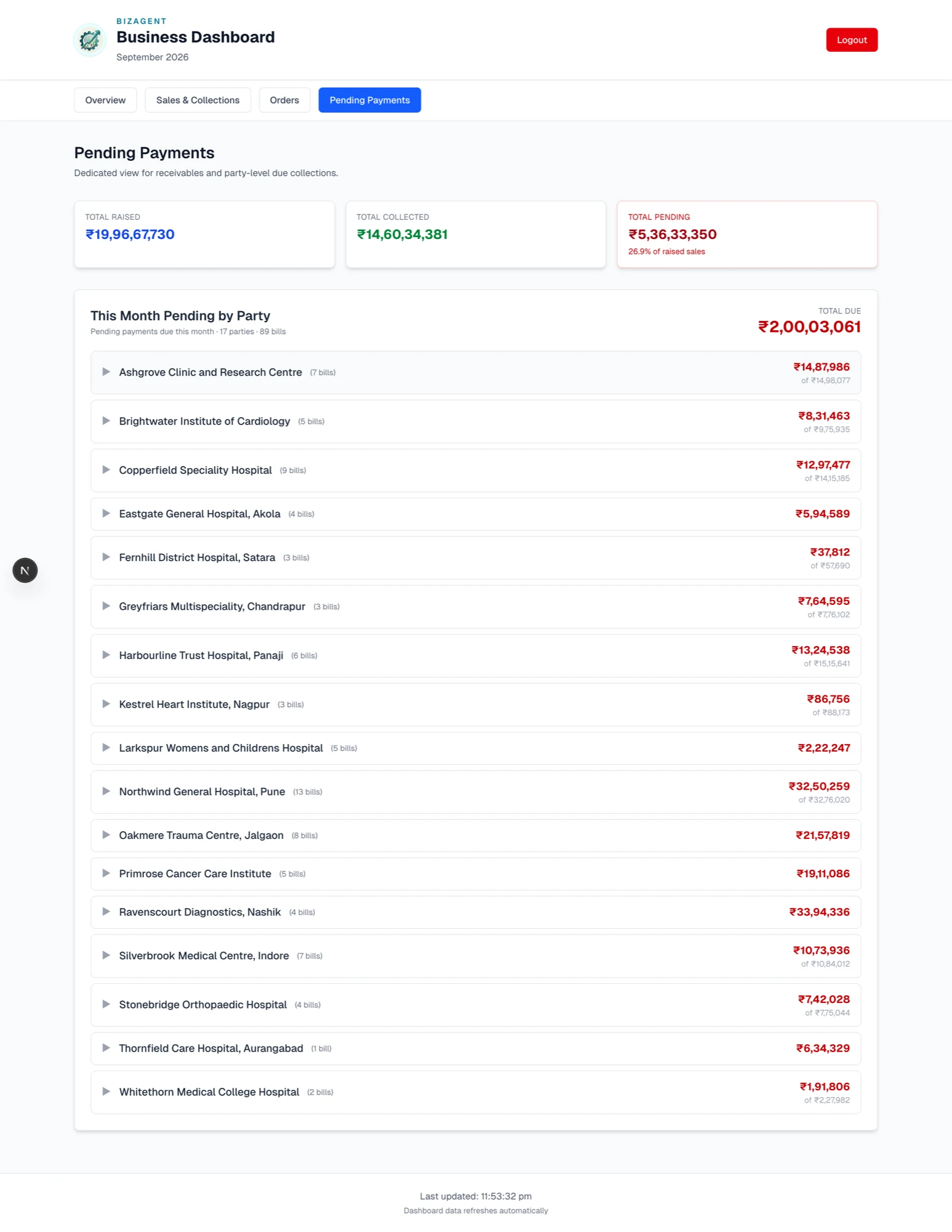This screenshot has height=1232, width=952.
Task: Go to the Orders tab
Action: click(x=284, y=100)
